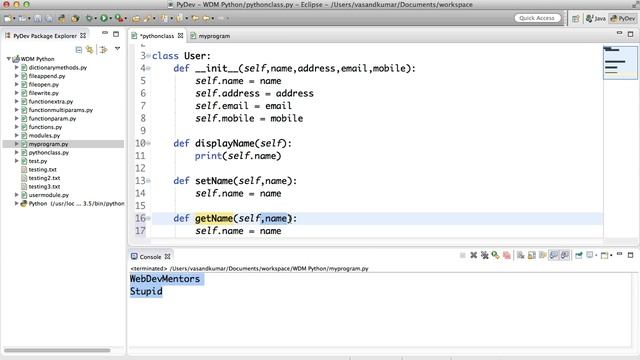Close the pythonclass editor tab
This screenshot has width=640, height=360.
(180, 36)
